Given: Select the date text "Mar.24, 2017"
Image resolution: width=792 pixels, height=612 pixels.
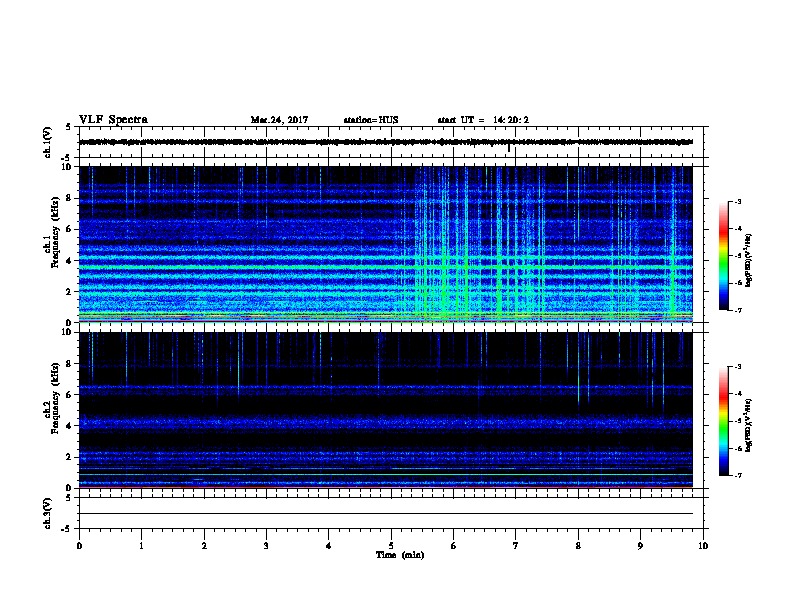Looking at the screenshot, I should (279, 120).
